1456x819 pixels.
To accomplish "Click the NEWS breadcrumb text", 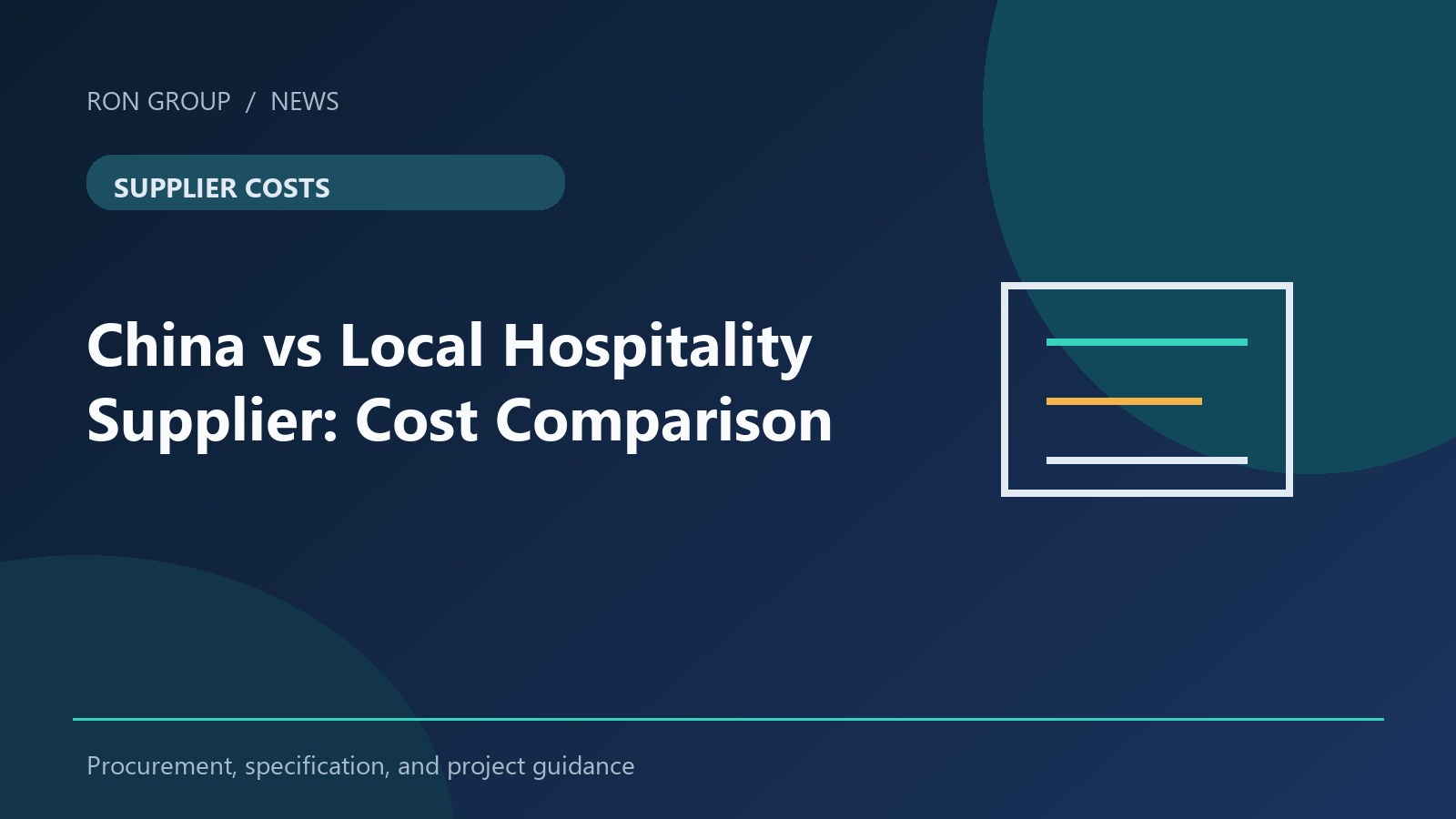I will [x=305, y=101].
